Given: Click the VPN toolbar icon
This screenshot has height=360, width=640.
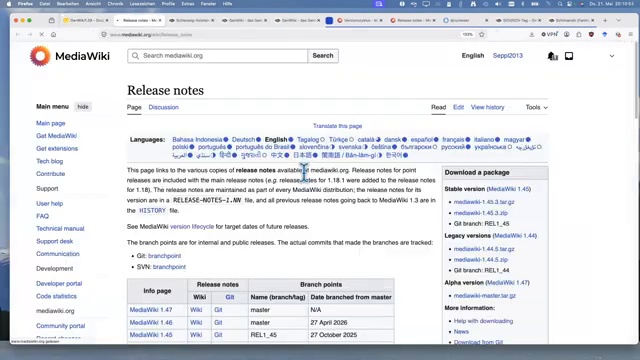Looking at the screenshot, I should click(549, 35).
